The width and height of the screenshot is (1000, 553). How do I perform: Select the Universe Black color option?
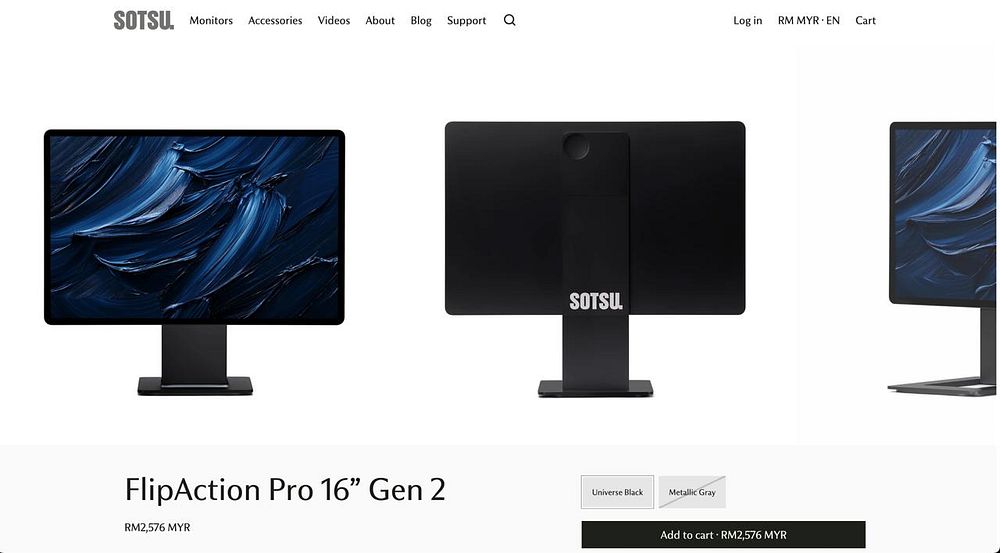coord(617,492)
